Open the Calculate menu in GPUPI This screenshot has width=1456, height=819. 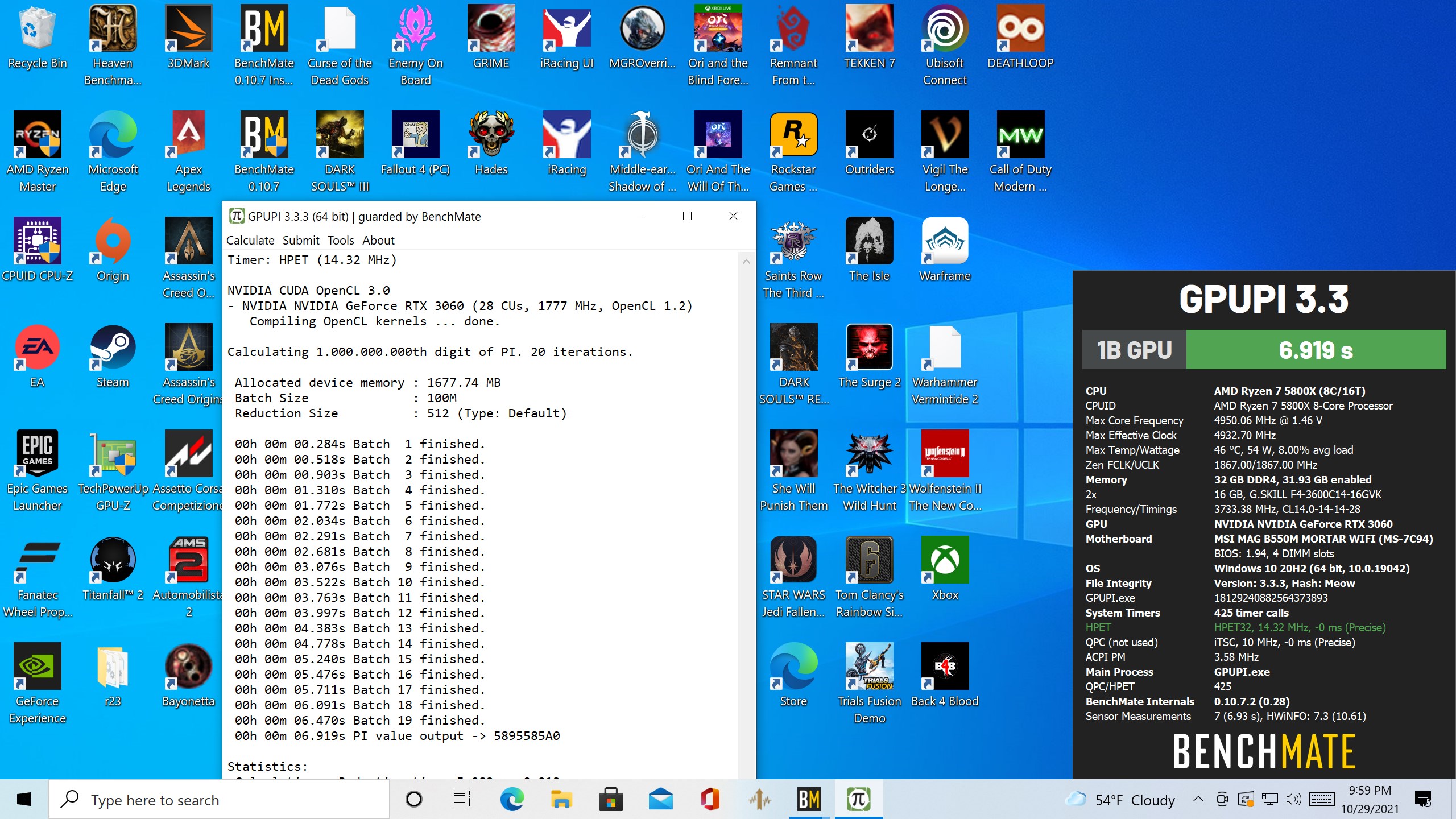(250, 240)
